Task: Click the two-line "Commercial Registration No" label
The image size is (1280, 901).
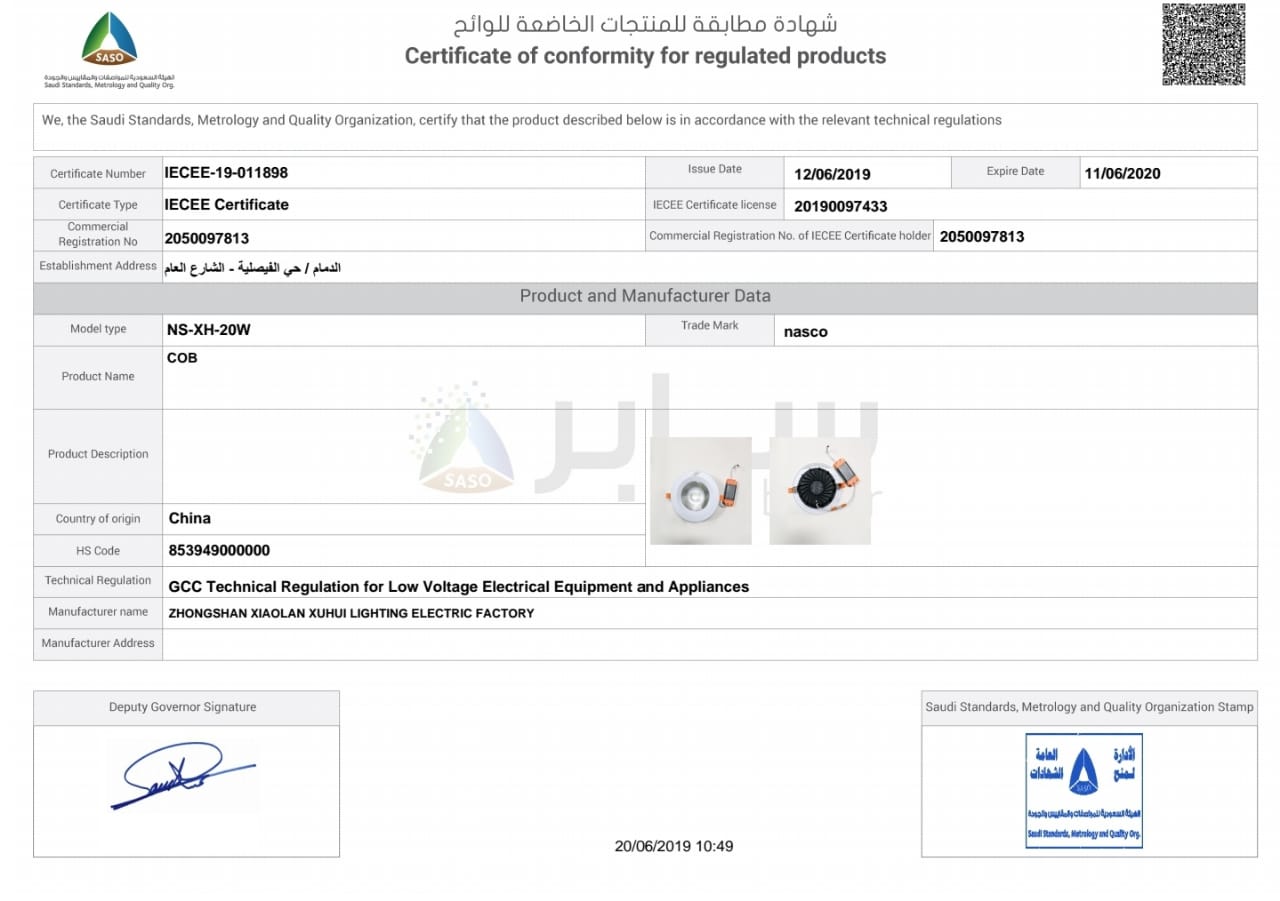Action: (98, 234)
